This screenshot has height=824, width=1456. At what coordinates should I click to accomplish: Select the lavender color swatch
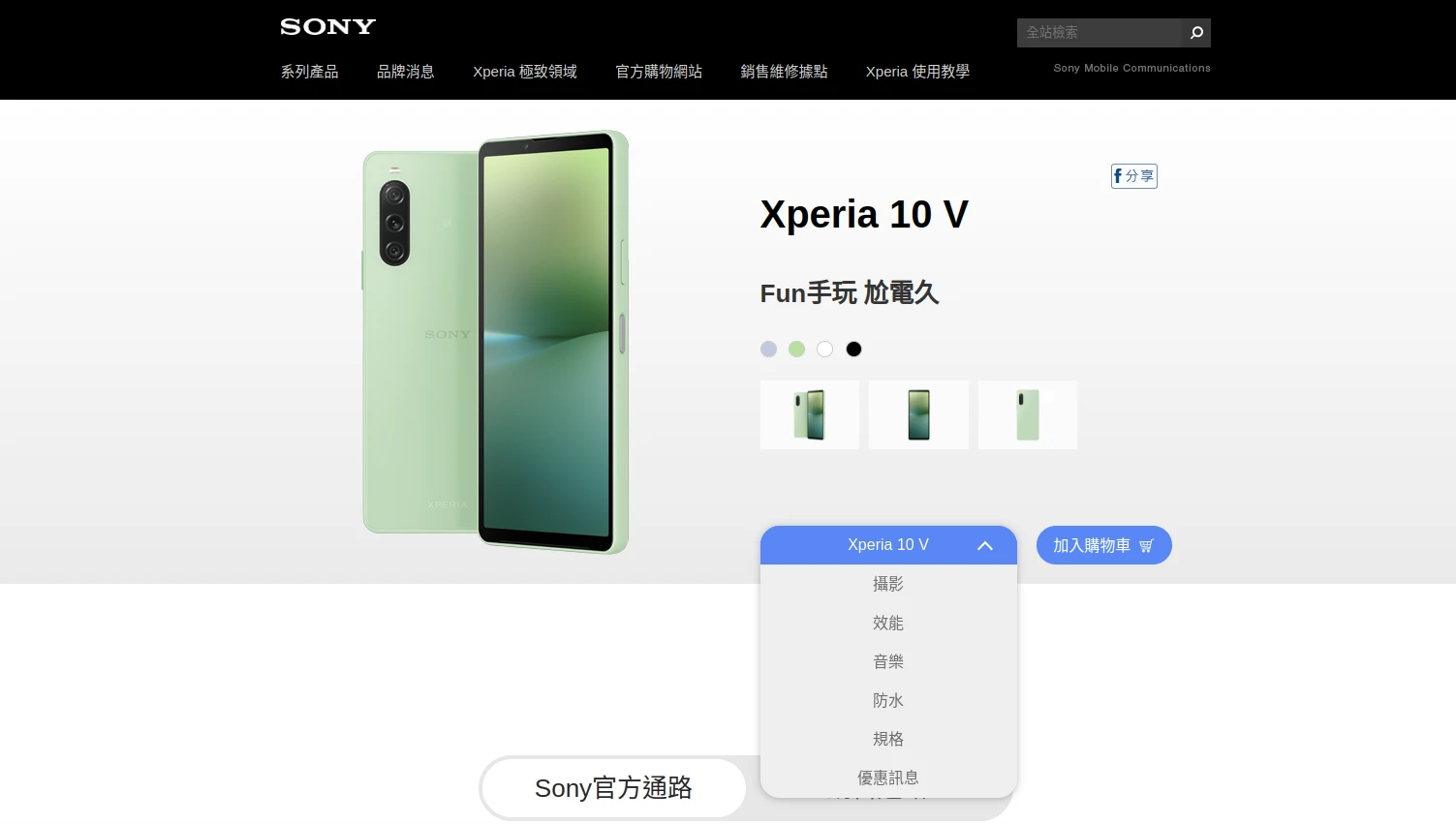(768, 350)
